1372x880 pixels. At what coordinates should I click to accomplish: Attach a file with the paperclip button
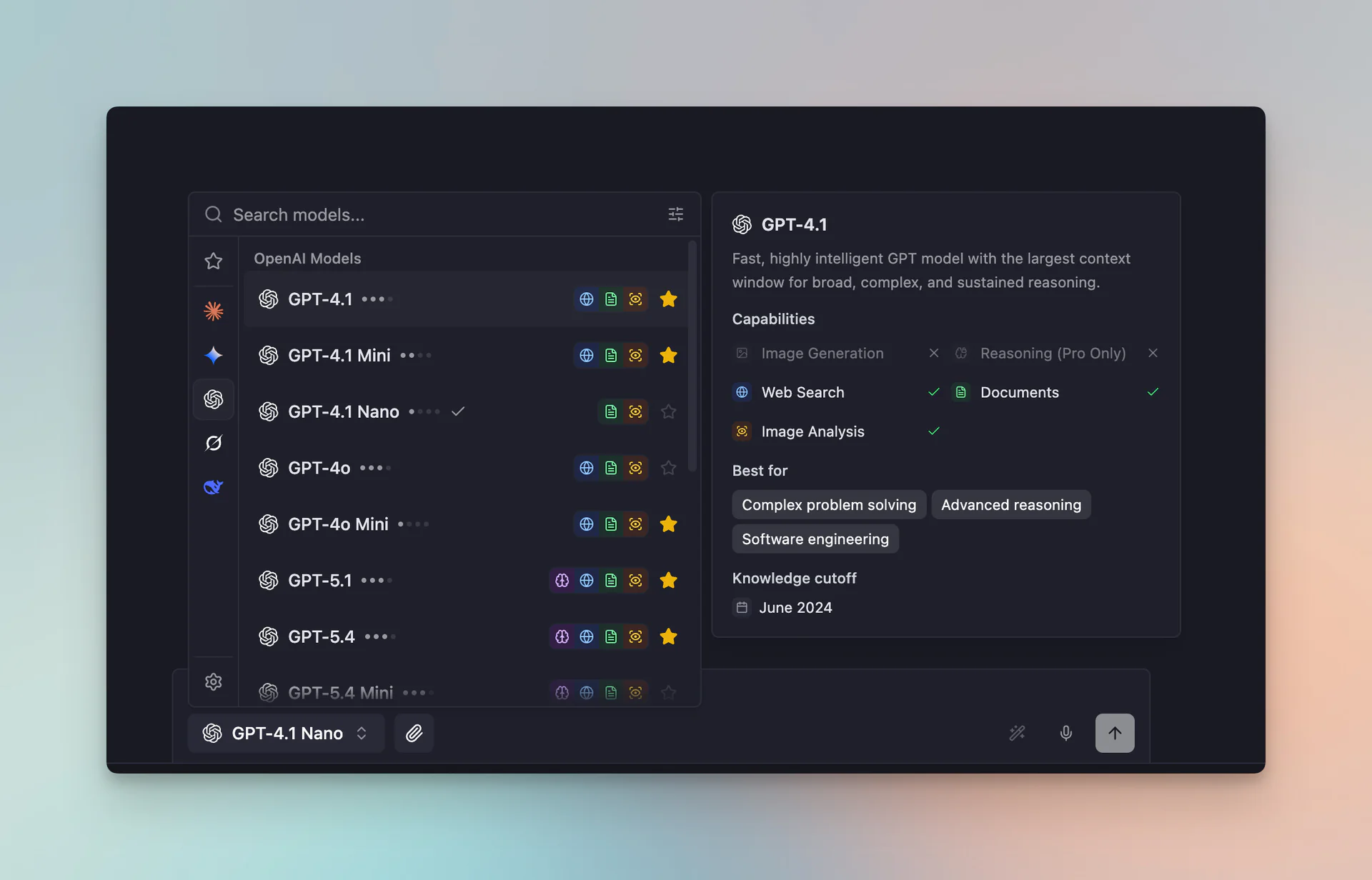(414, 733)
